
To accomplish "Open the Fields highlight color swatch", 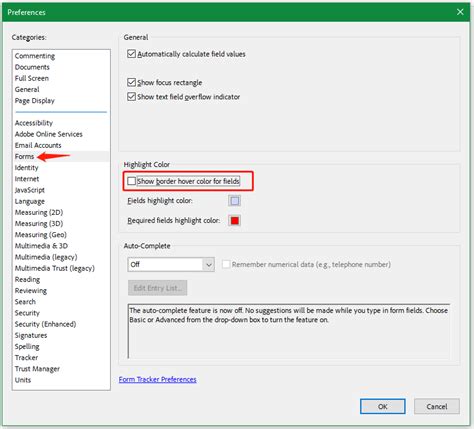I will click(235, 201).
